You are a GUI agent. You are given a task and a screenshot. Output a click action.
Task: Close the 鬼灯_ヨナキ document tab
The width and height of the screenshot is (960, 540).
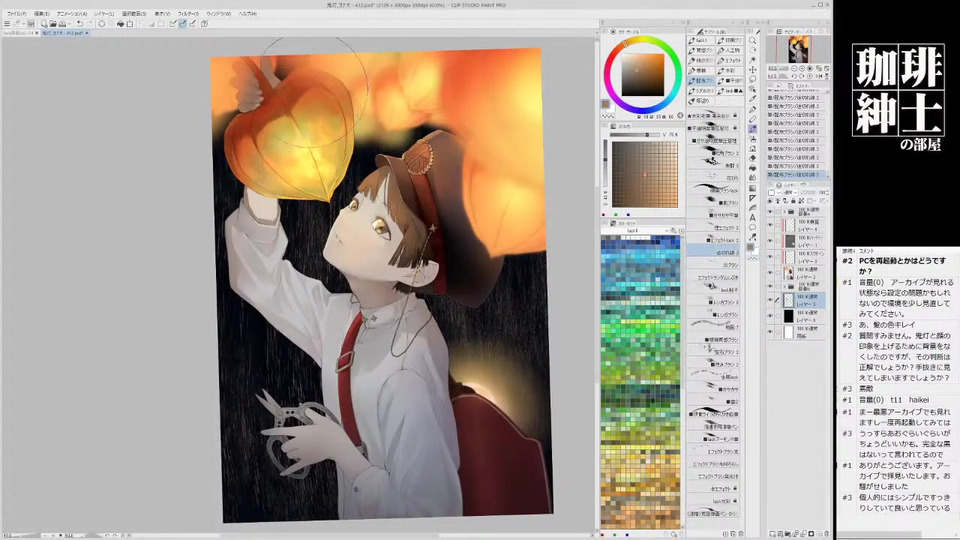tap(87, 33)
